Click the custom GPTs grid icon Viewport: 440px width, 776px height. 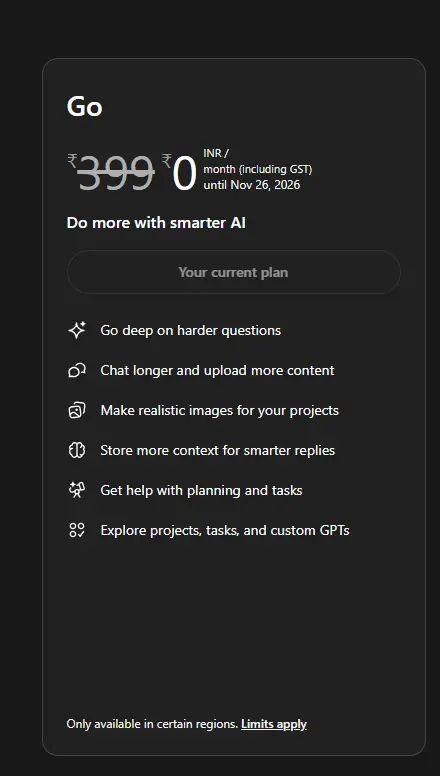(x=77, y=531)
